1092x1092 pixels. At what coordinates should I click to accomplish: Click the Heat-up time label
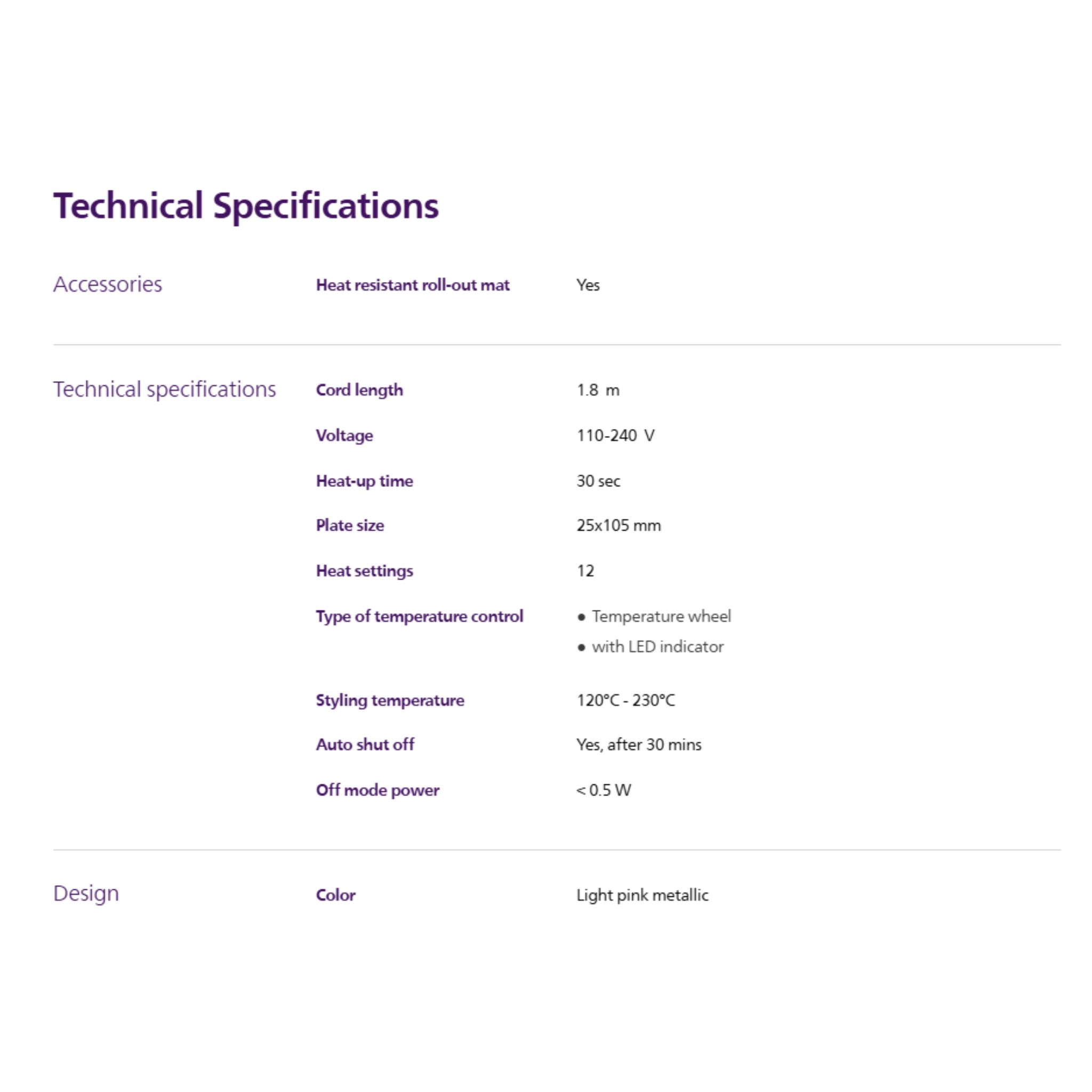click(365, 481)
